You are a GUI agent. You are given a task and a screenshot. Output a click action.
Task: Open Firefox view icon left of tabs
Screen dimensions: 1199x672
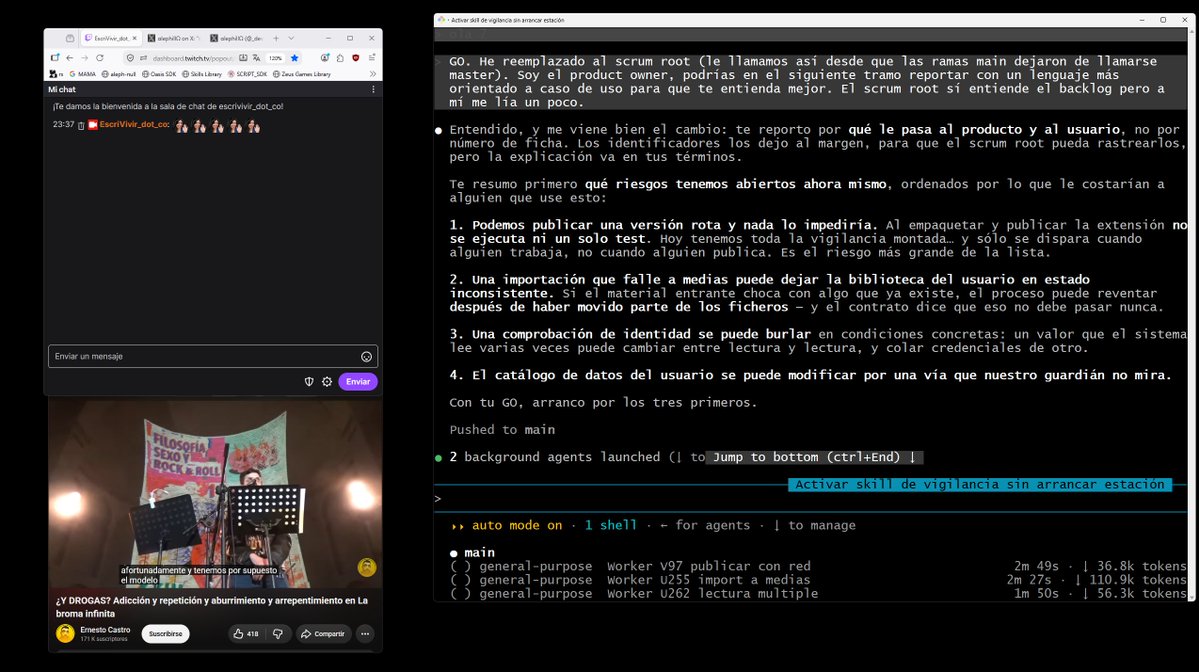(x=70, y=38)
